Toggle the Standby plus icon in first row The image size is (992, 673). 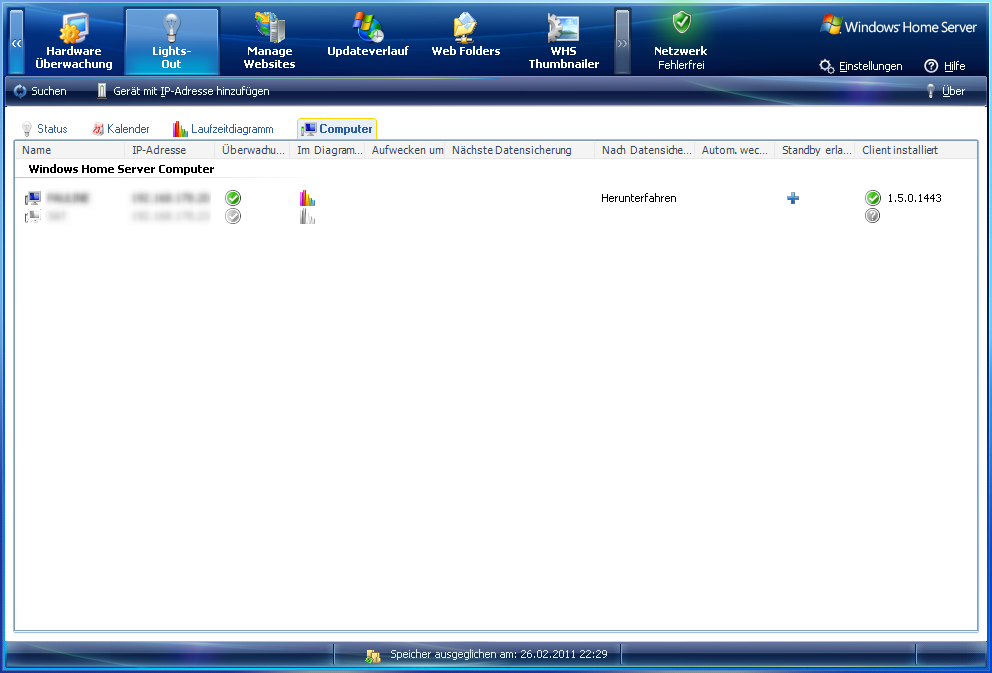[793, 198]
